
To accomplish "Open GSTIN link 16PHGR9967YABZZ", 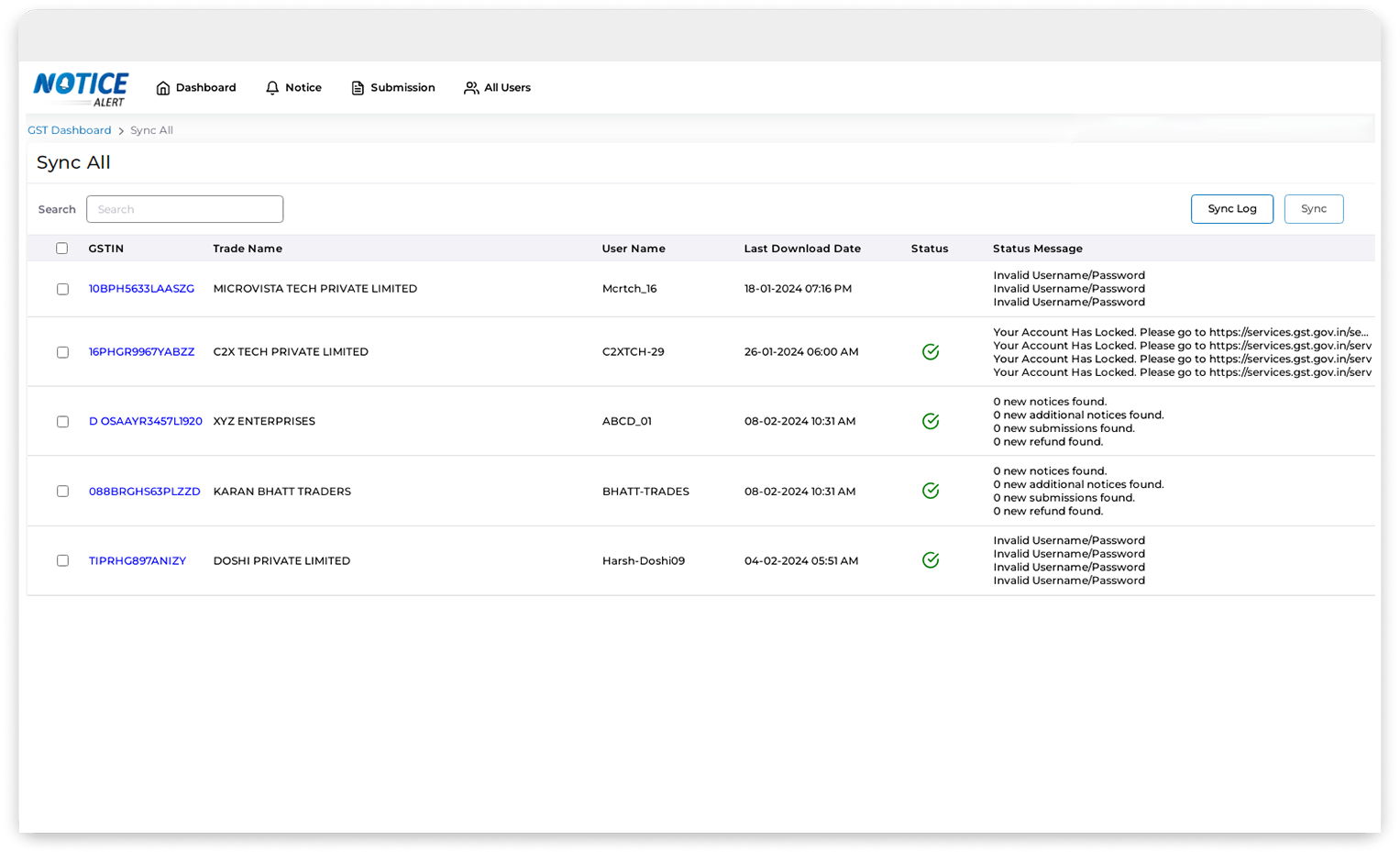I will [x=141, y=352].
